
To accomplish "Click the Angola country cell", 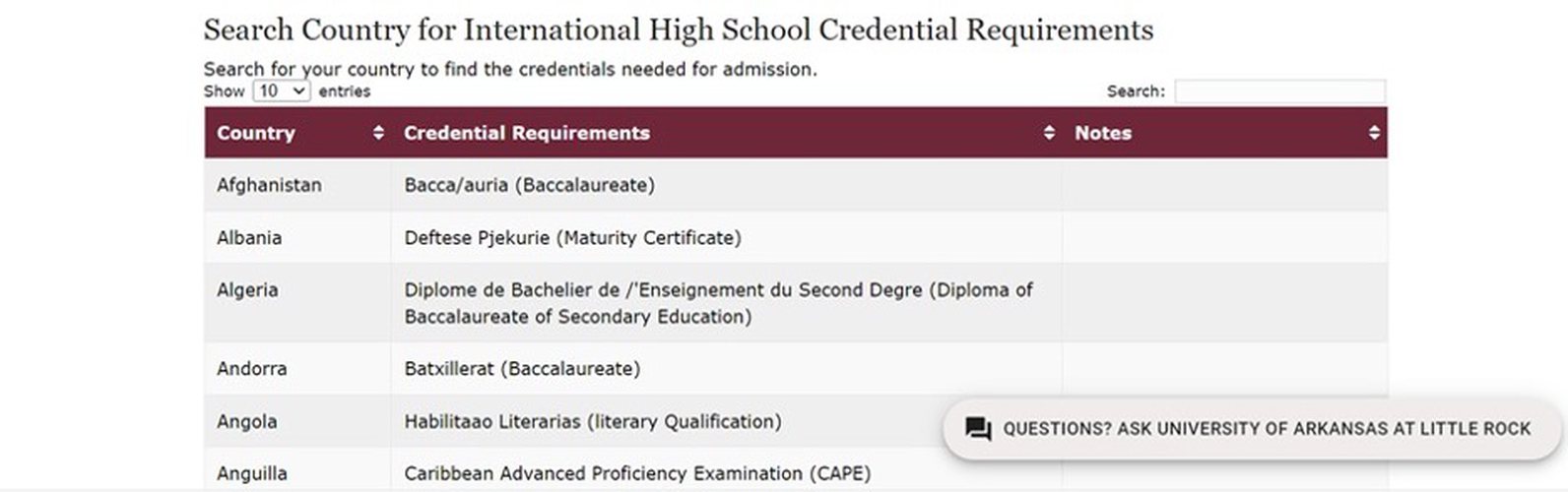I will coord(297,421).
